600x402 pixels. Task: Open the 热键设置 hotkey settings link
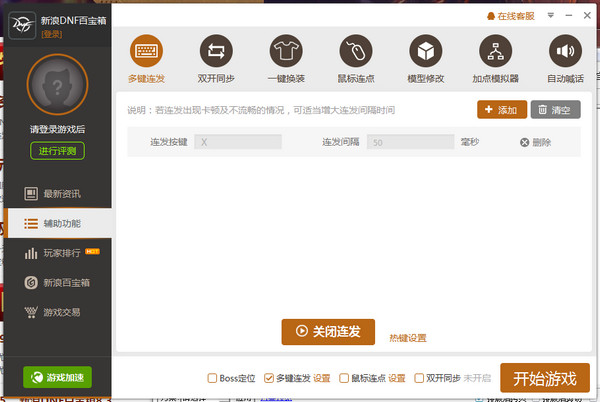coord(407,338)
